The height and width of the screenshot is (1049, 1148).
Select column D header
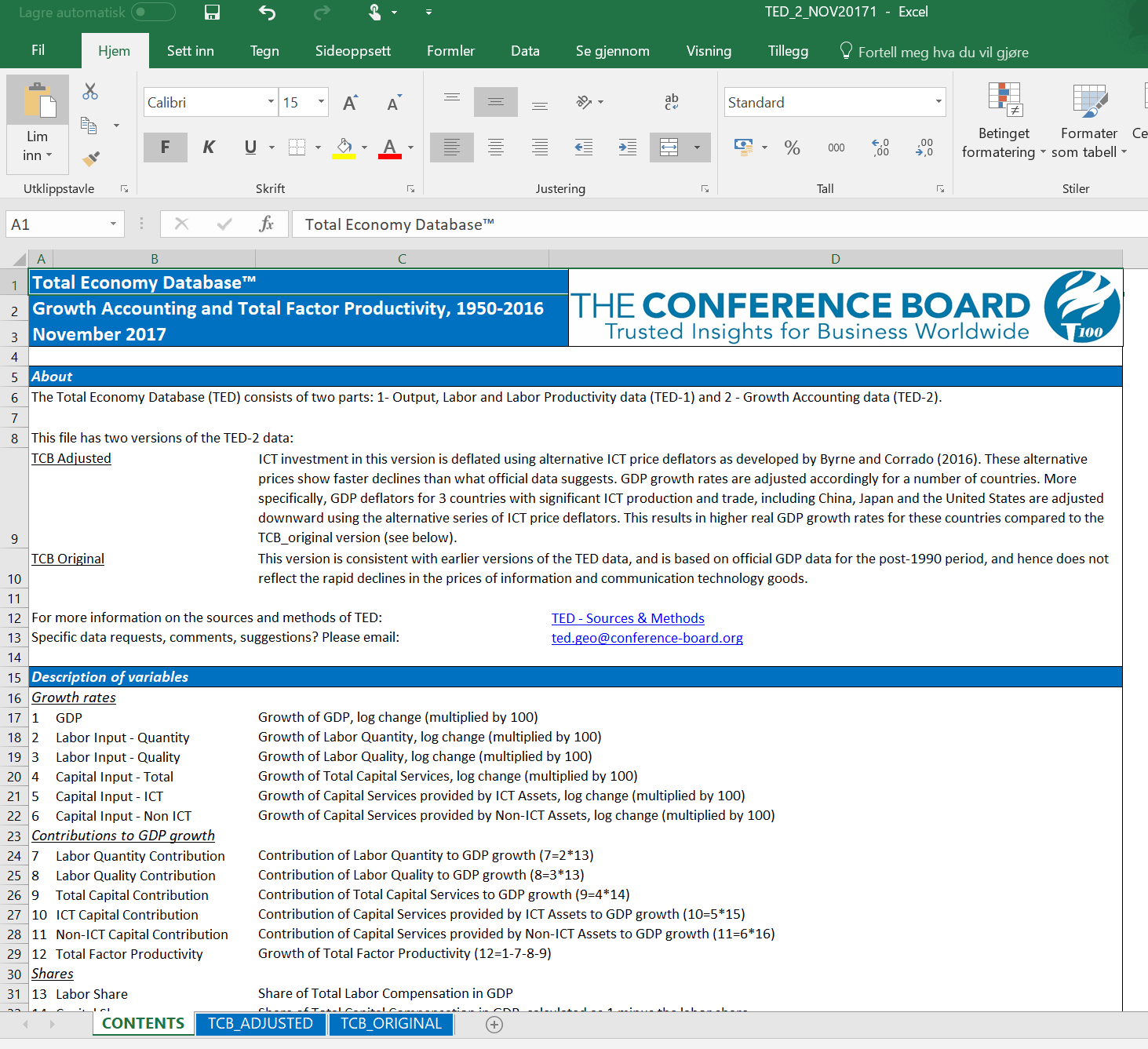pyautogui.click(x=836, y=259)
